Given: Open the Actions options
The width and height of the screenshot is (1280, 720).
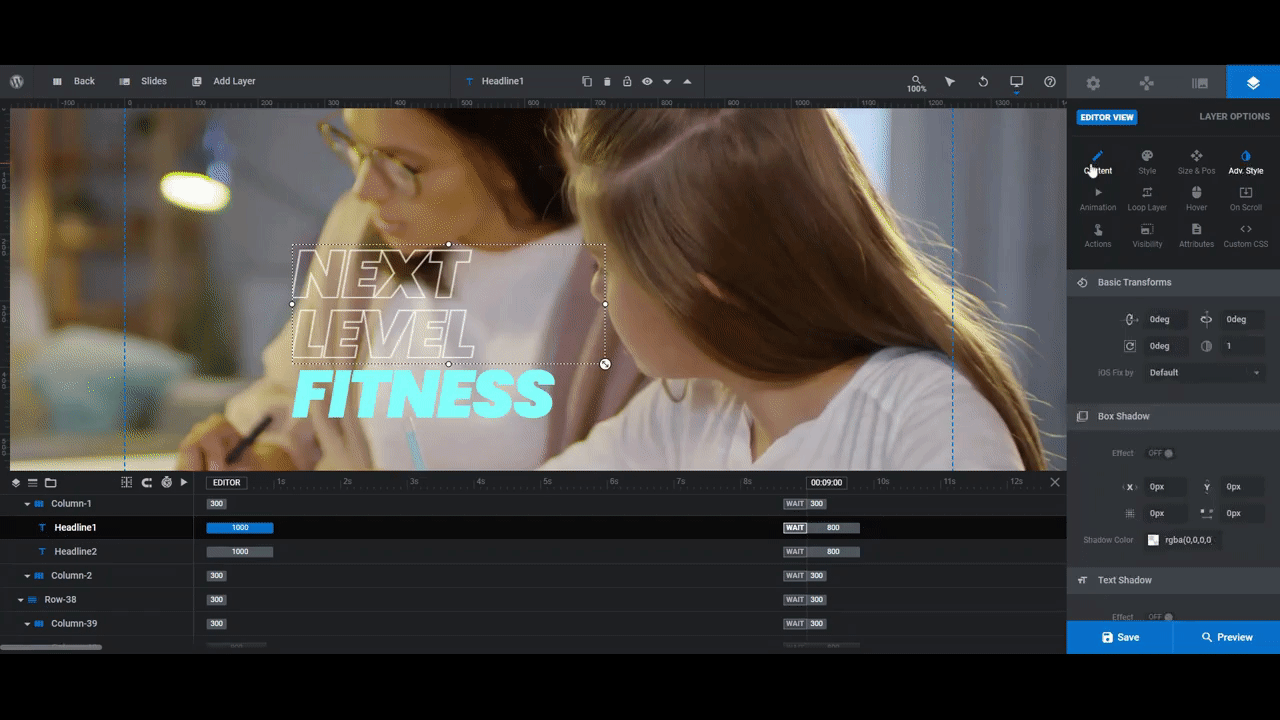Looking at the screenshot, I should [x=1098, y=236].
